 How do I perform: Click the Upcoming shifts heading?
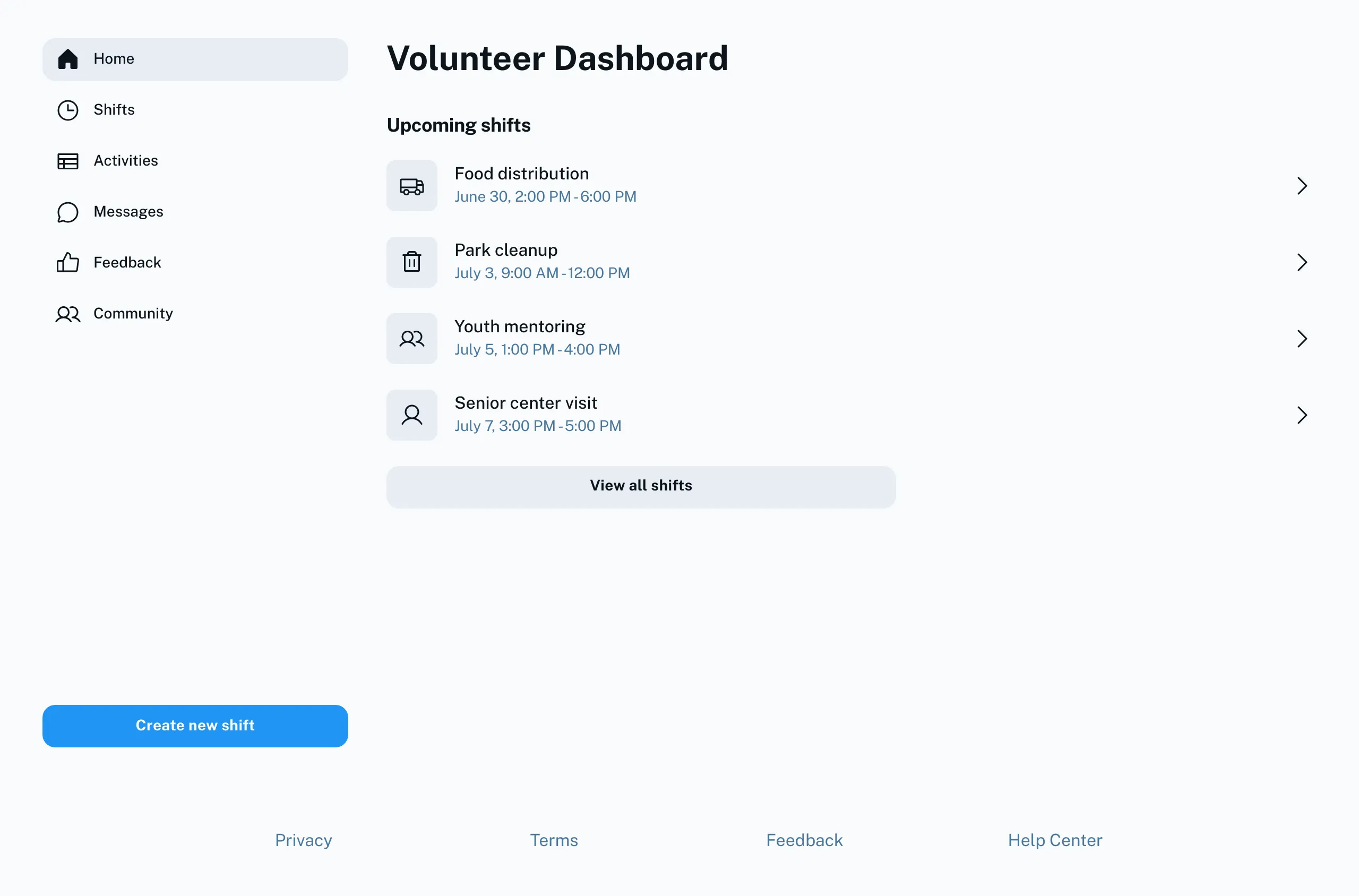[x=458, y=125]
